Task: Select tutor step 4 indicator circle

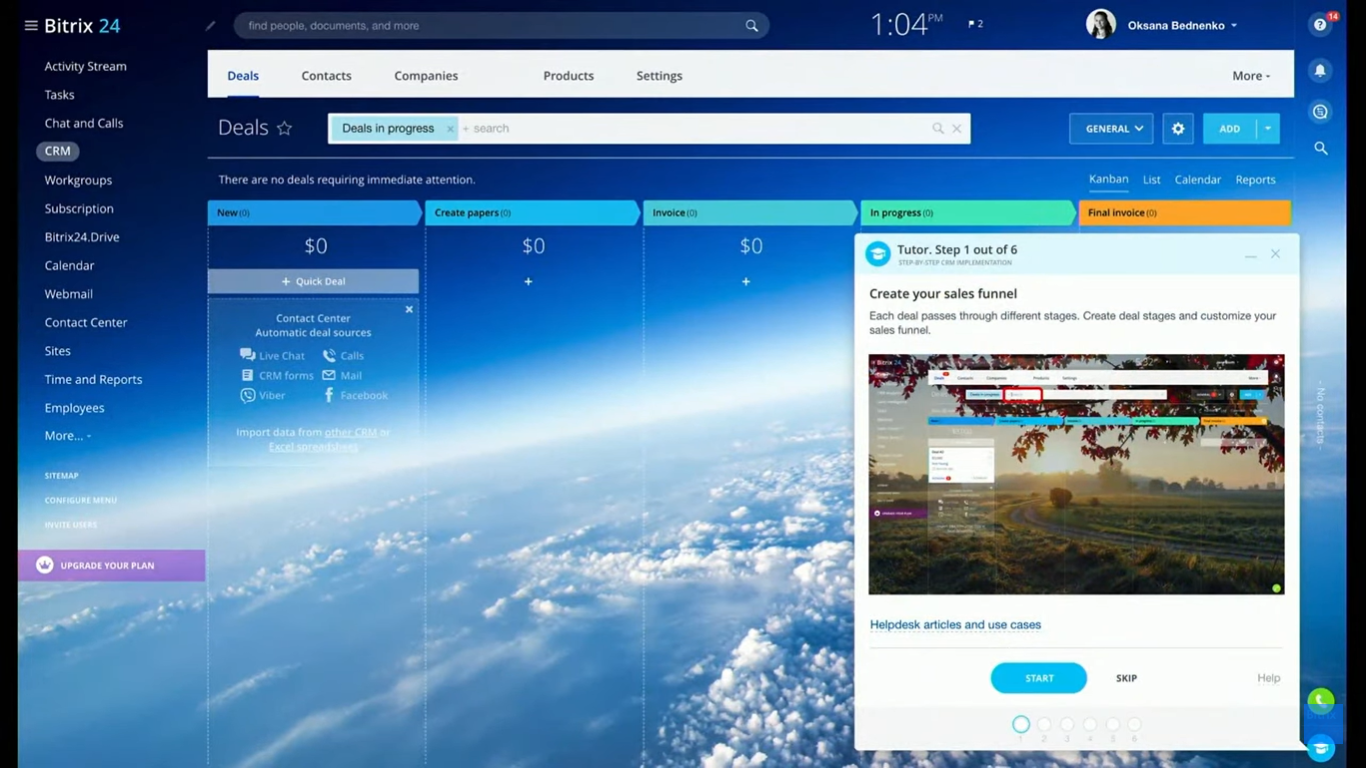Action: click(1090, 724)
